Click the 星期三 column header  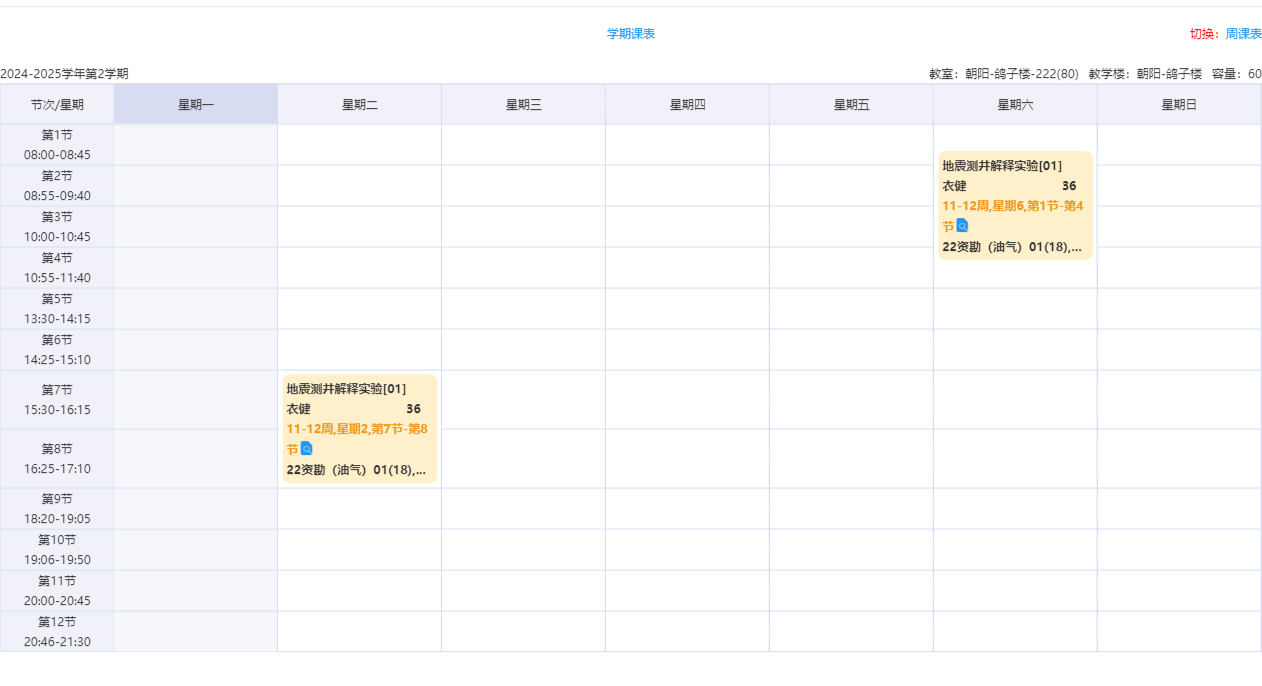pyautogui.click(x=523, y=105)
